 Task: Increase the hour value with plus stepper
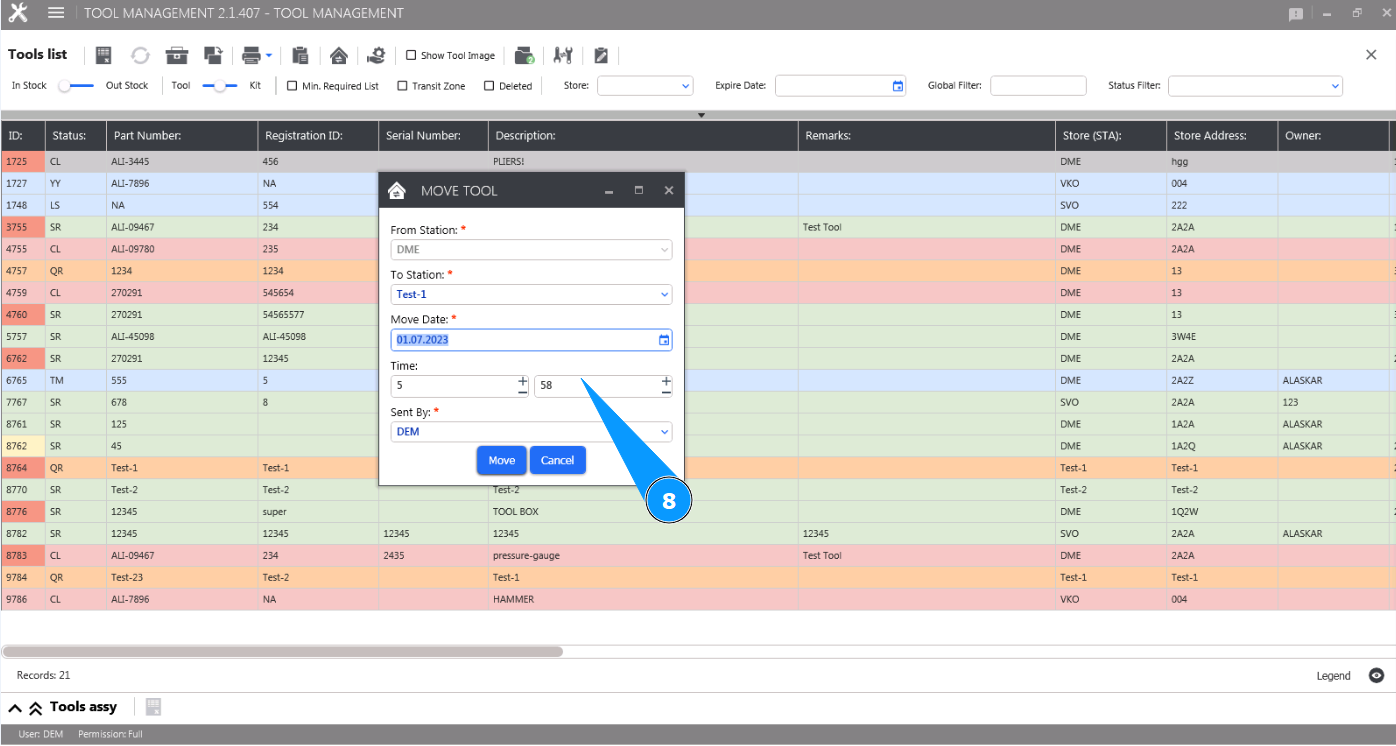pyautogui.click(x=522, y=381)
